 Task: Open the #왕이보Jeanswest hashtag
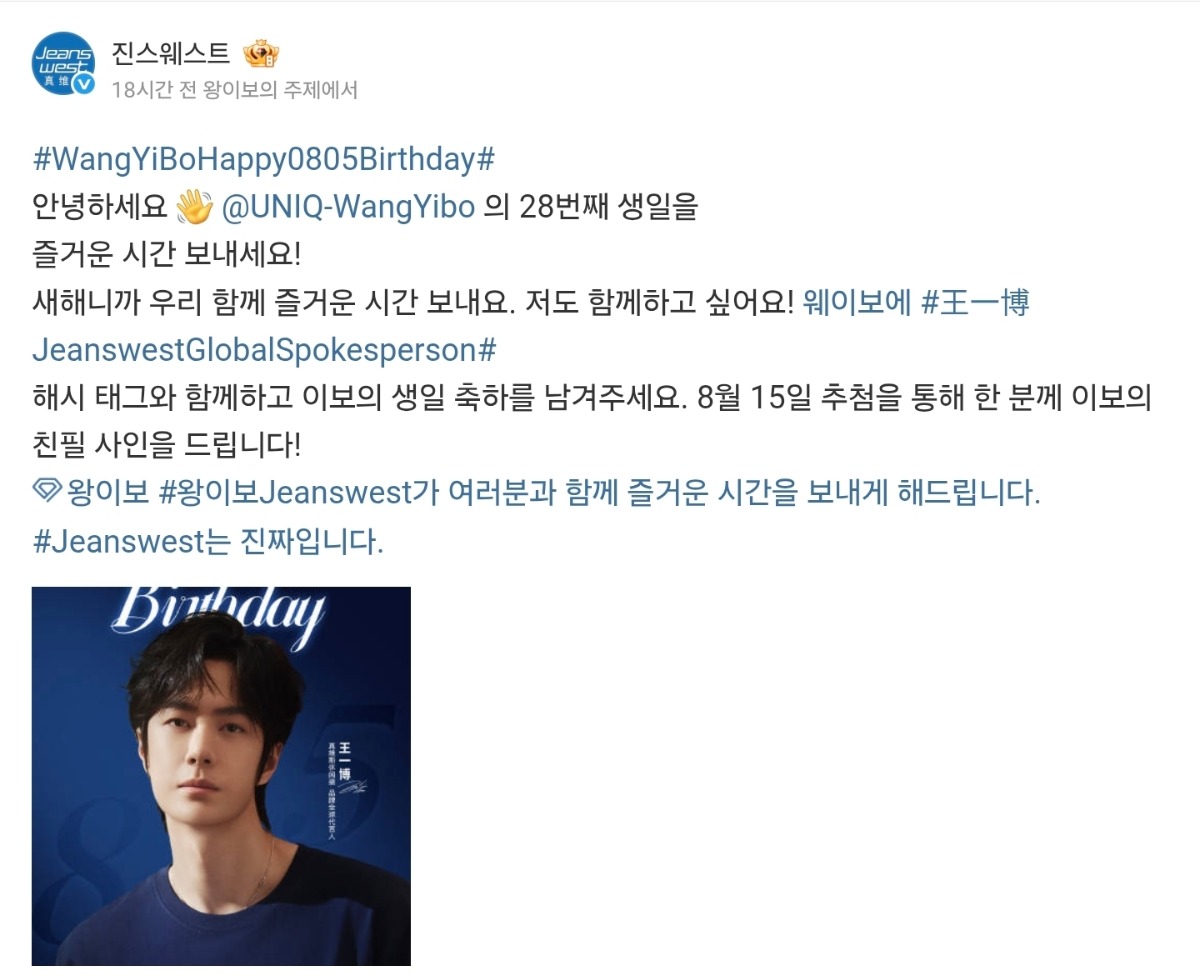[x=285, y=493]
